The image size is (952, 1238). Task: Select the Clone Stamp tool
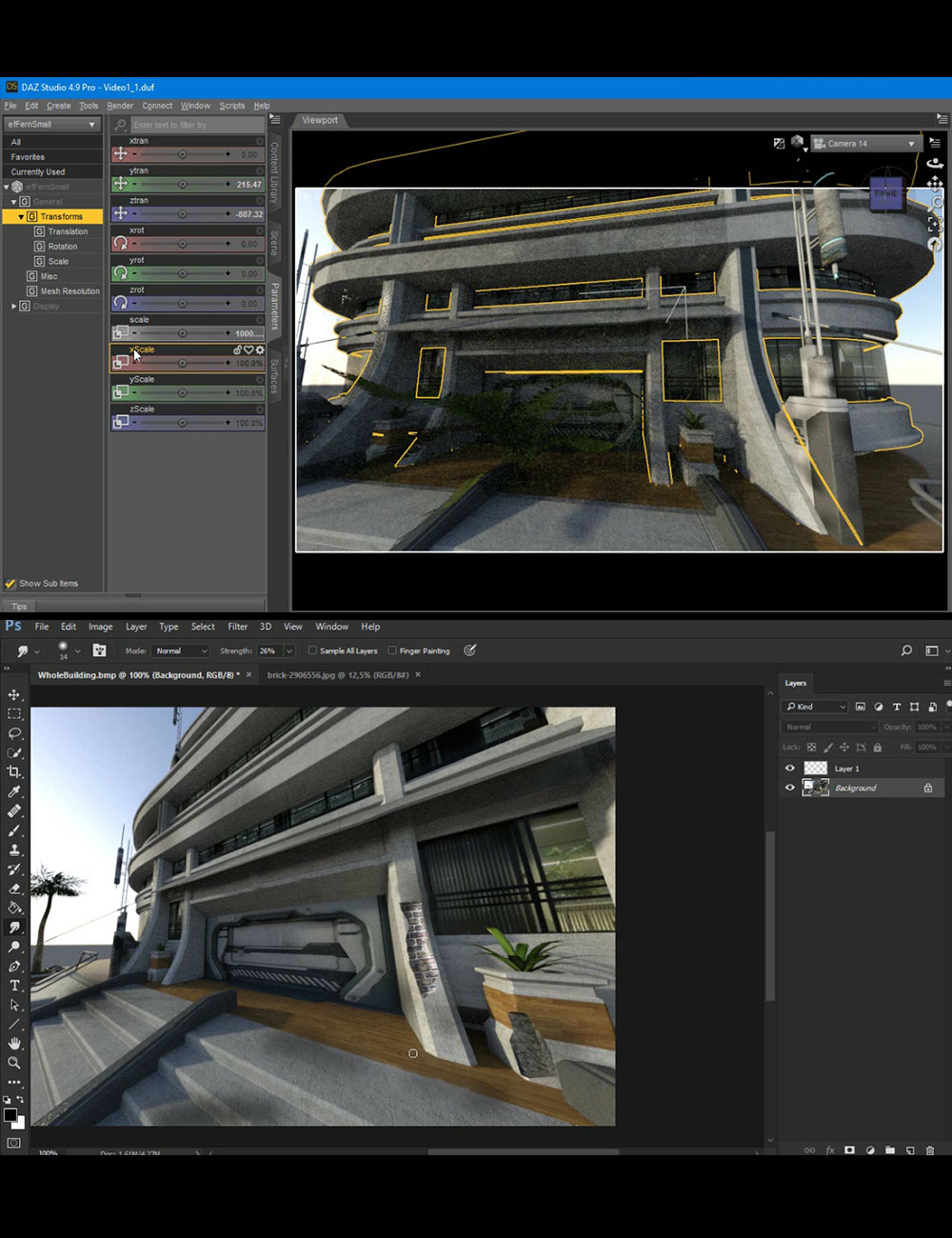pos(14,849)
